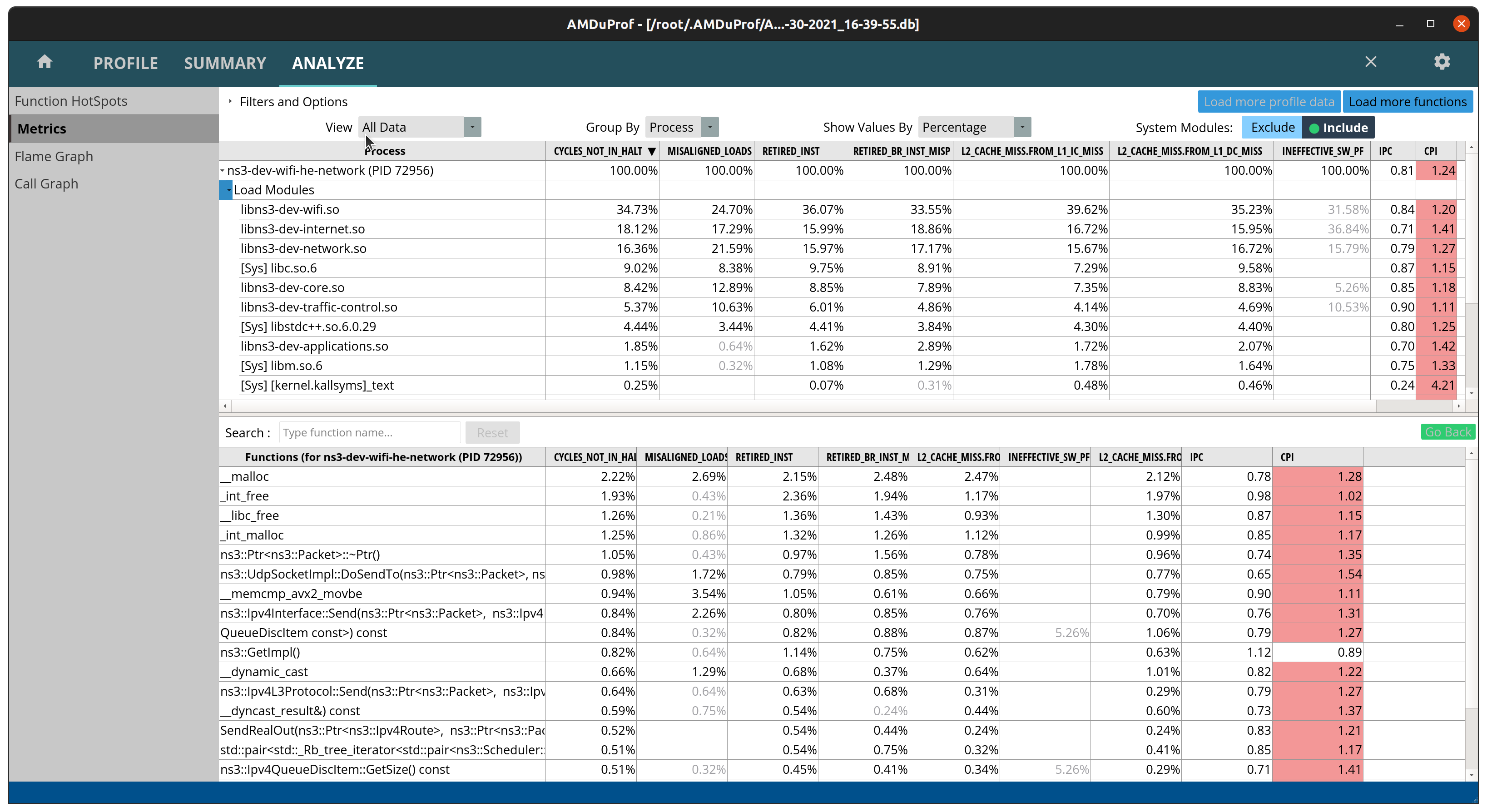This screenshot has width=1487, height=812.
Task: Click the Home icon in top navigation
Action: coord(45,62)
